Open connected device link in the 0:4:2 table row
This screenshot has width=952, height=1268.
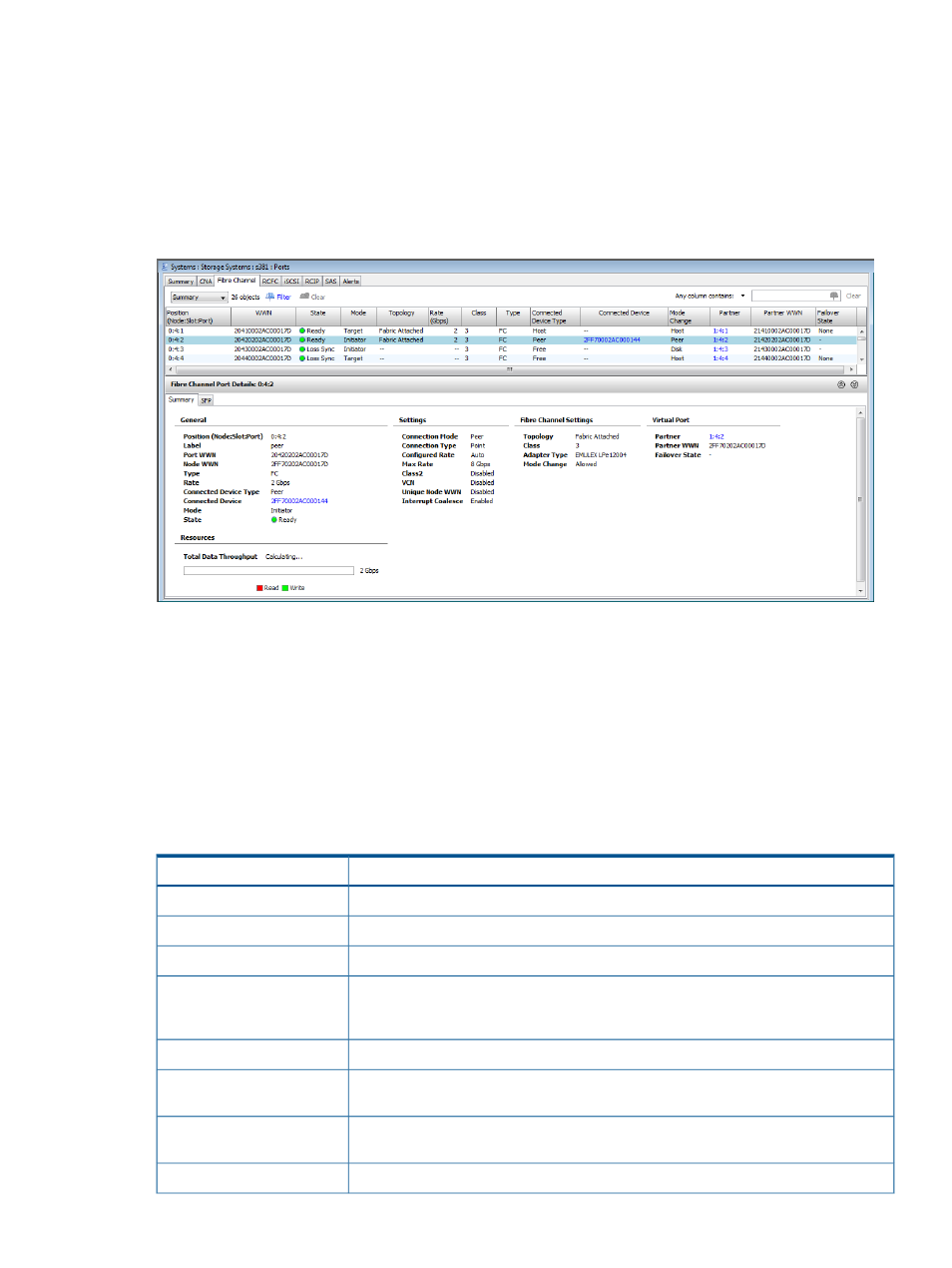612,340
